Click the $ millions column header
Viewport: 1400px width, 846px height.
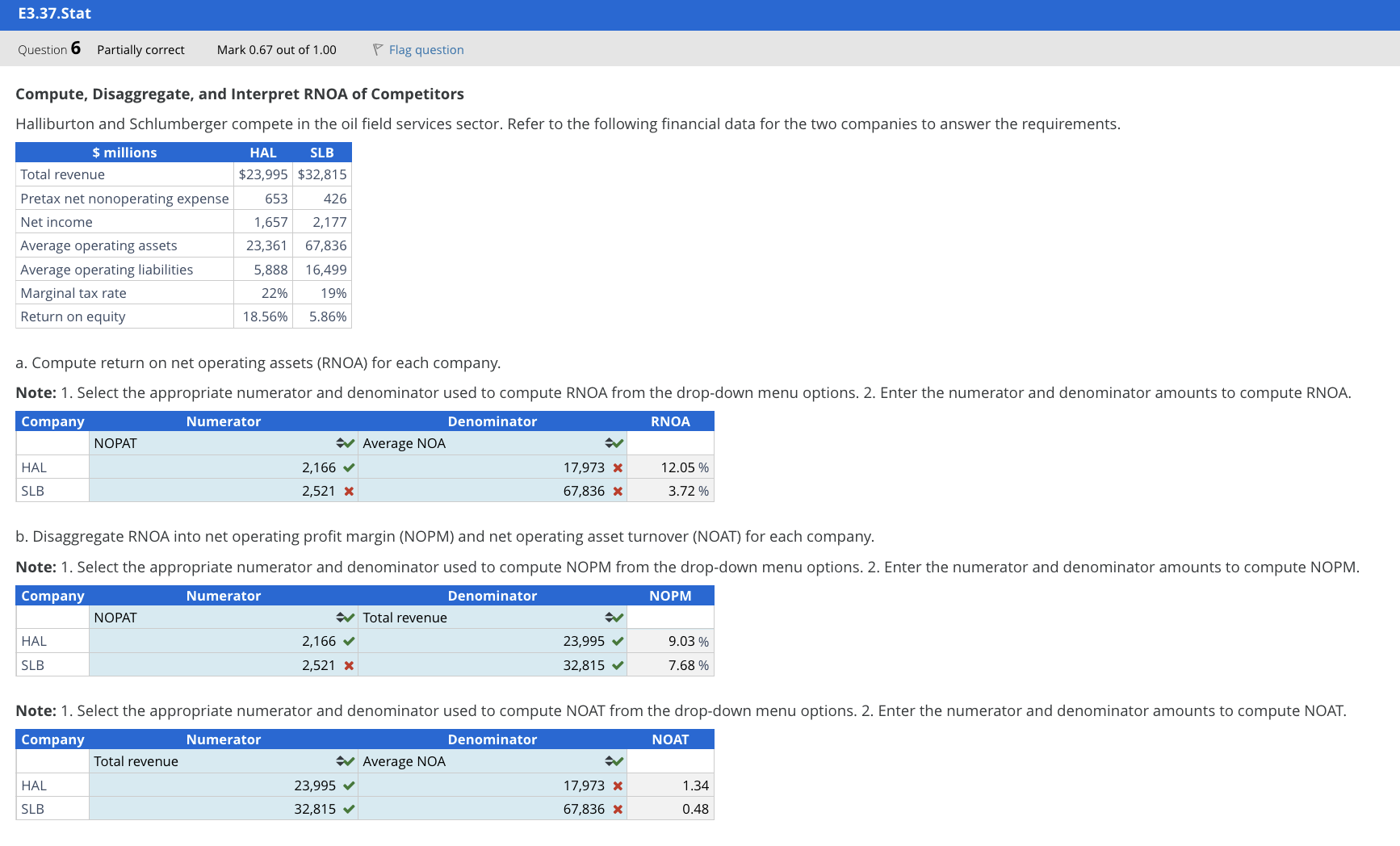[124, 153]
